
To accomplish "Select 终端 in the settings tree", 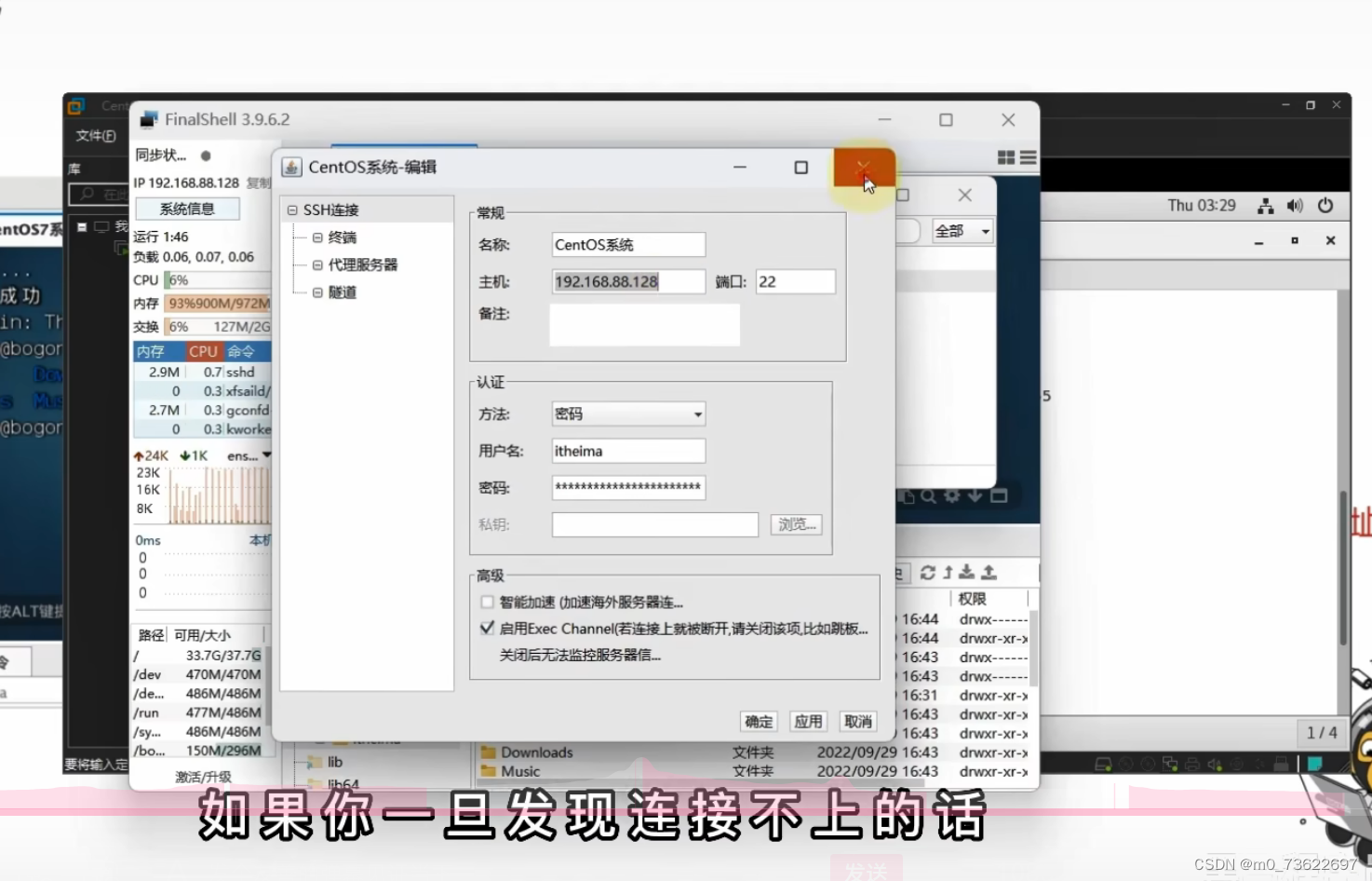I will click(343, 237).
